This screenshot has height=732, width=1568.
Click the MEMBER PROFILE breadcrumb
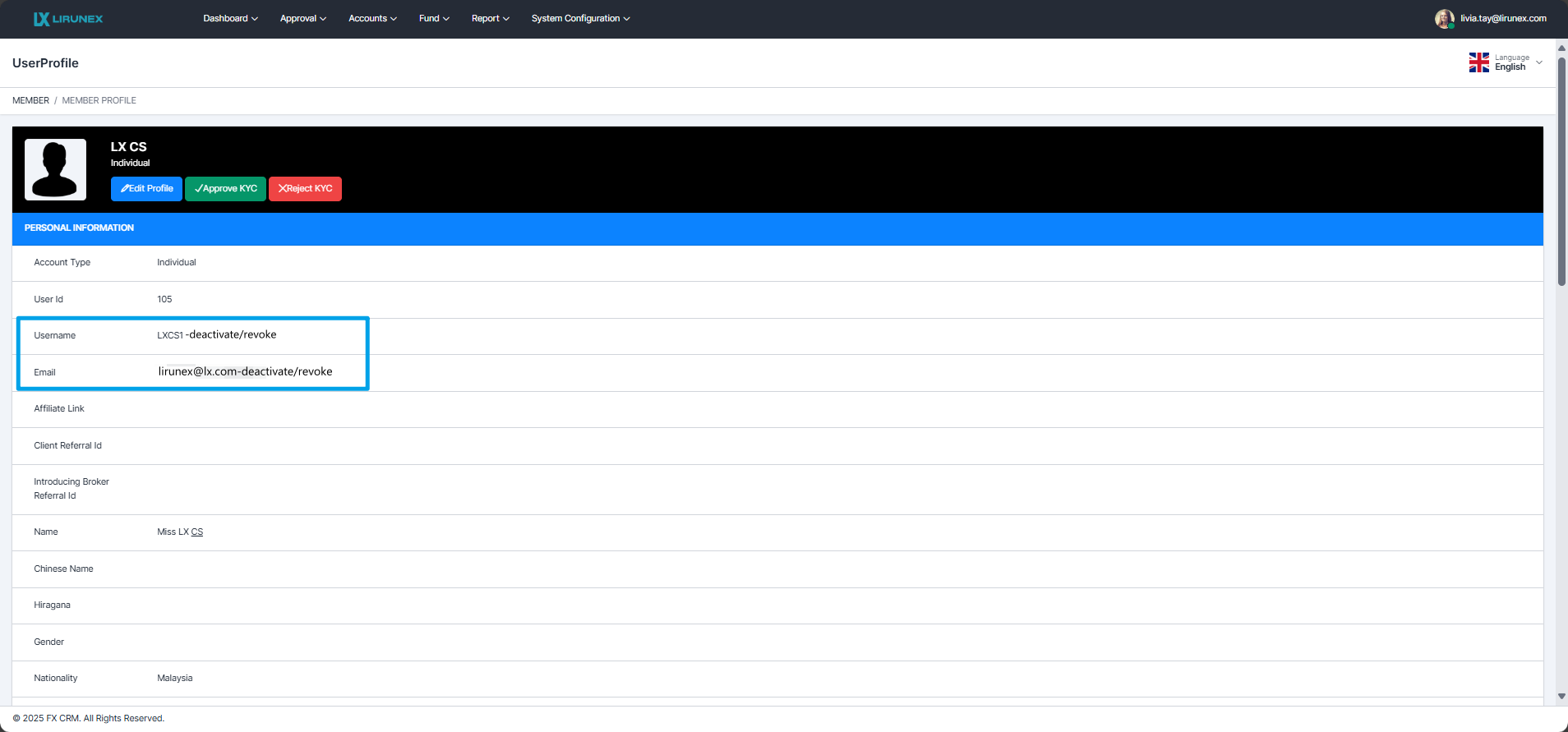click(x=99, y=101)
